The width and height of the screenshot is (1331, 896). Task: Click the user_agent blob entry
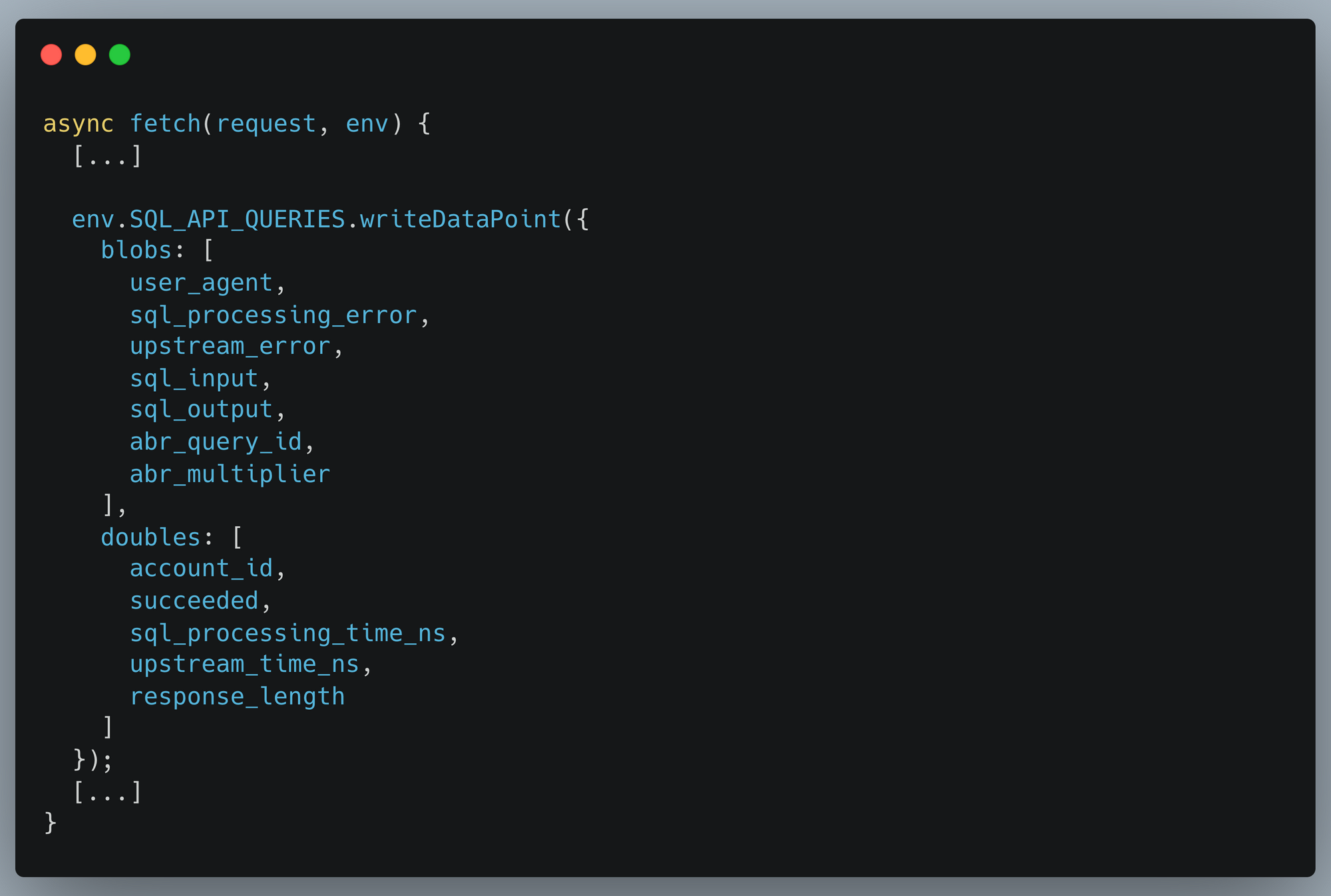[x=201, y=283]
